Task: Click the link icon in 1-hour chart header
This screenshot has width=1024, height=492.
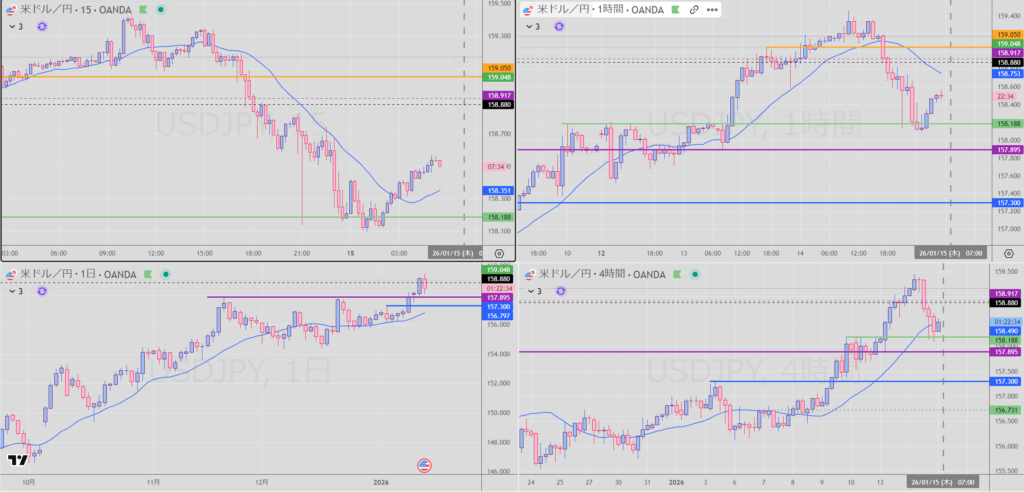Action: pos(693,9)
